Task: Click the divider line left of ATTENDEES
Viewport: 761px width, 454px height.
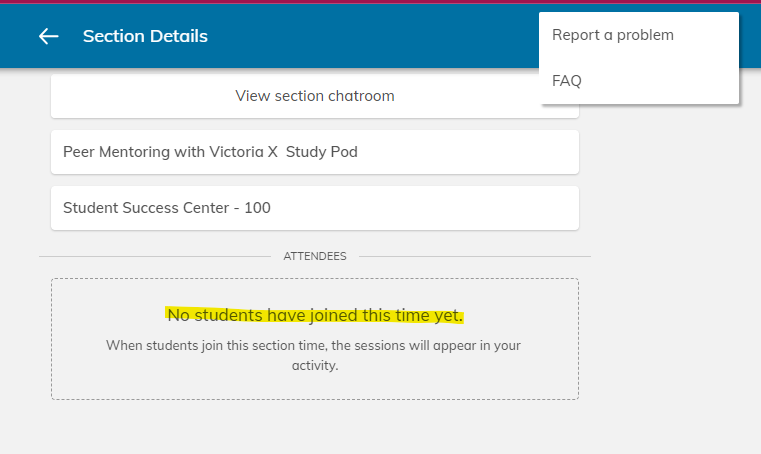Action: point(150,256)
